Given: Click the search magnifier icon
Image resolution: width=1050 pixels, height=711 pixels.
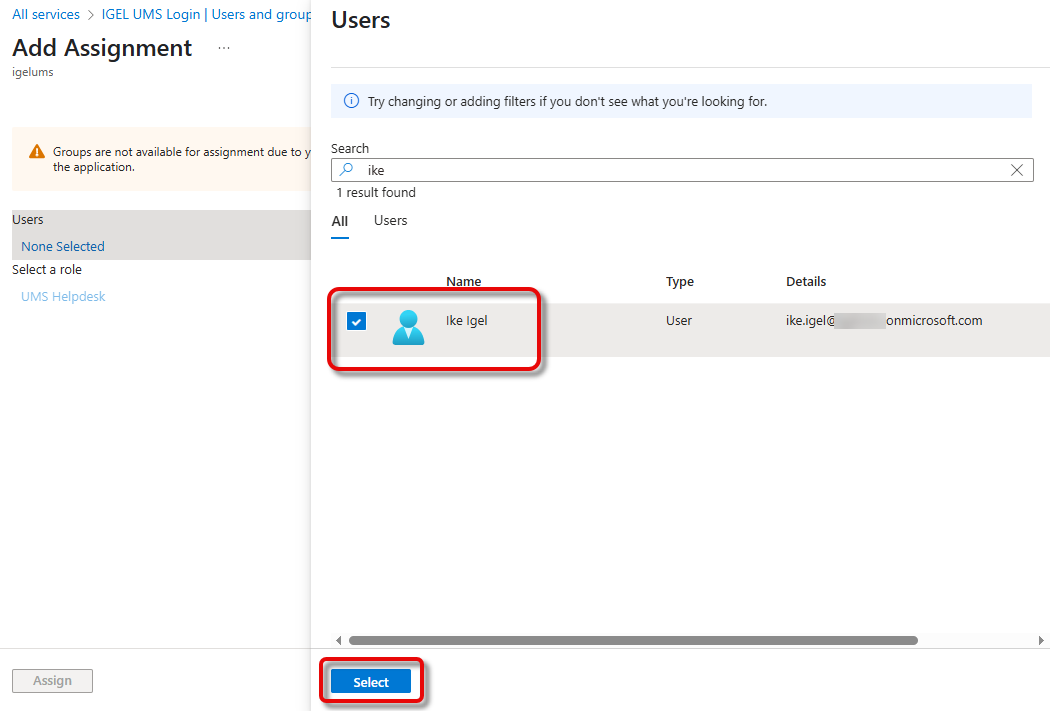Looking at the screenshot, I should tap(347, 170).
